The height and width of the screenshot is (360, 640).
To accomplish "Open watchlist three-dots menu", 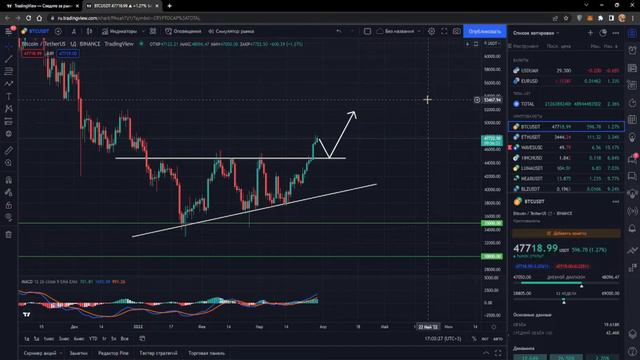I will (616, 33).
